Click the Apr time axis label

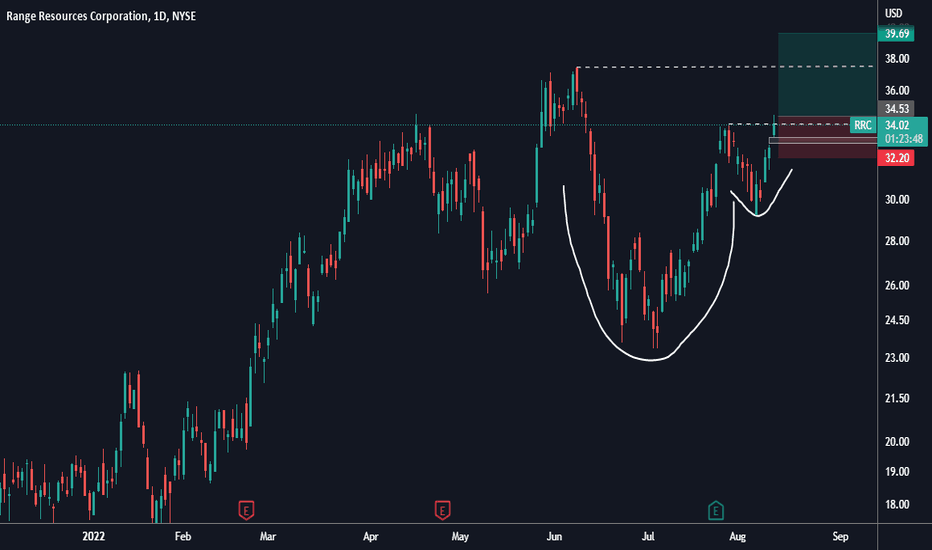pos(370,536)
